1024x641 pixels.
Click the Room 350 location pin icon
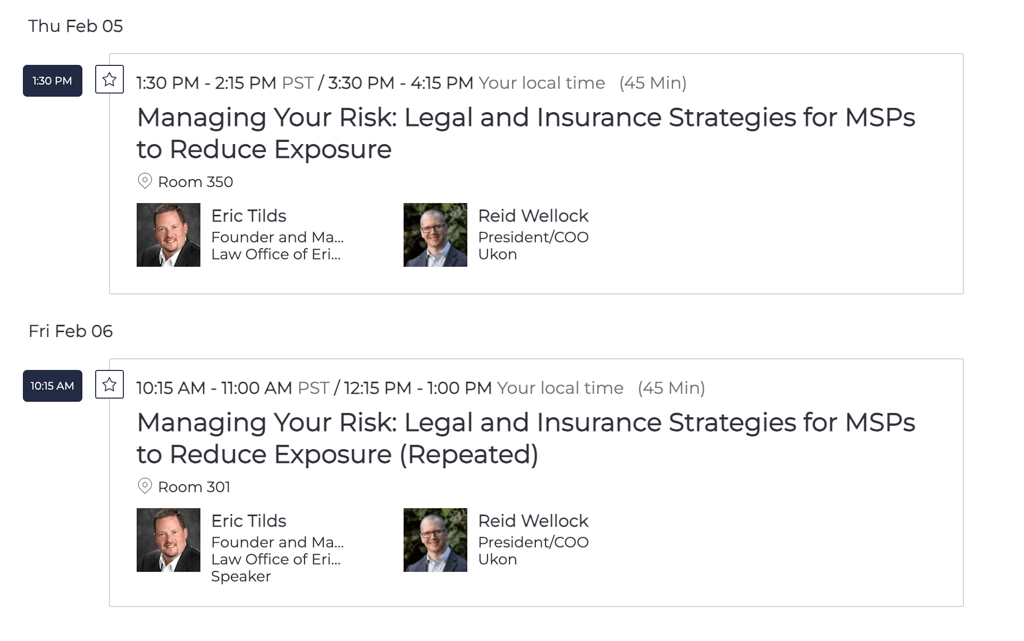click(145, 181)
